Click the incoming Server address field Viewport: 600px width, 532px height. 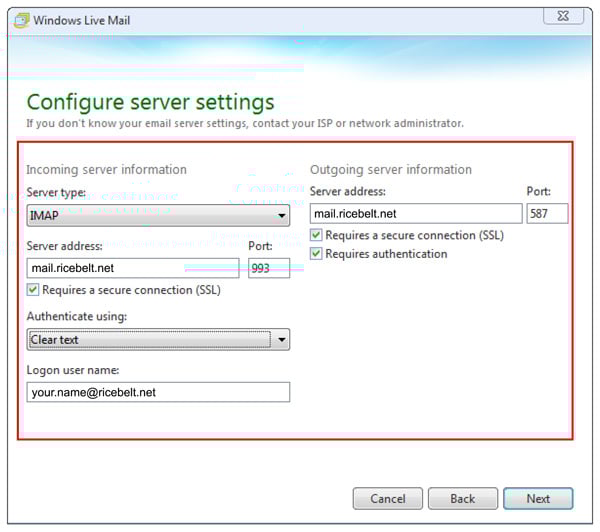click(x=133, y=269)
